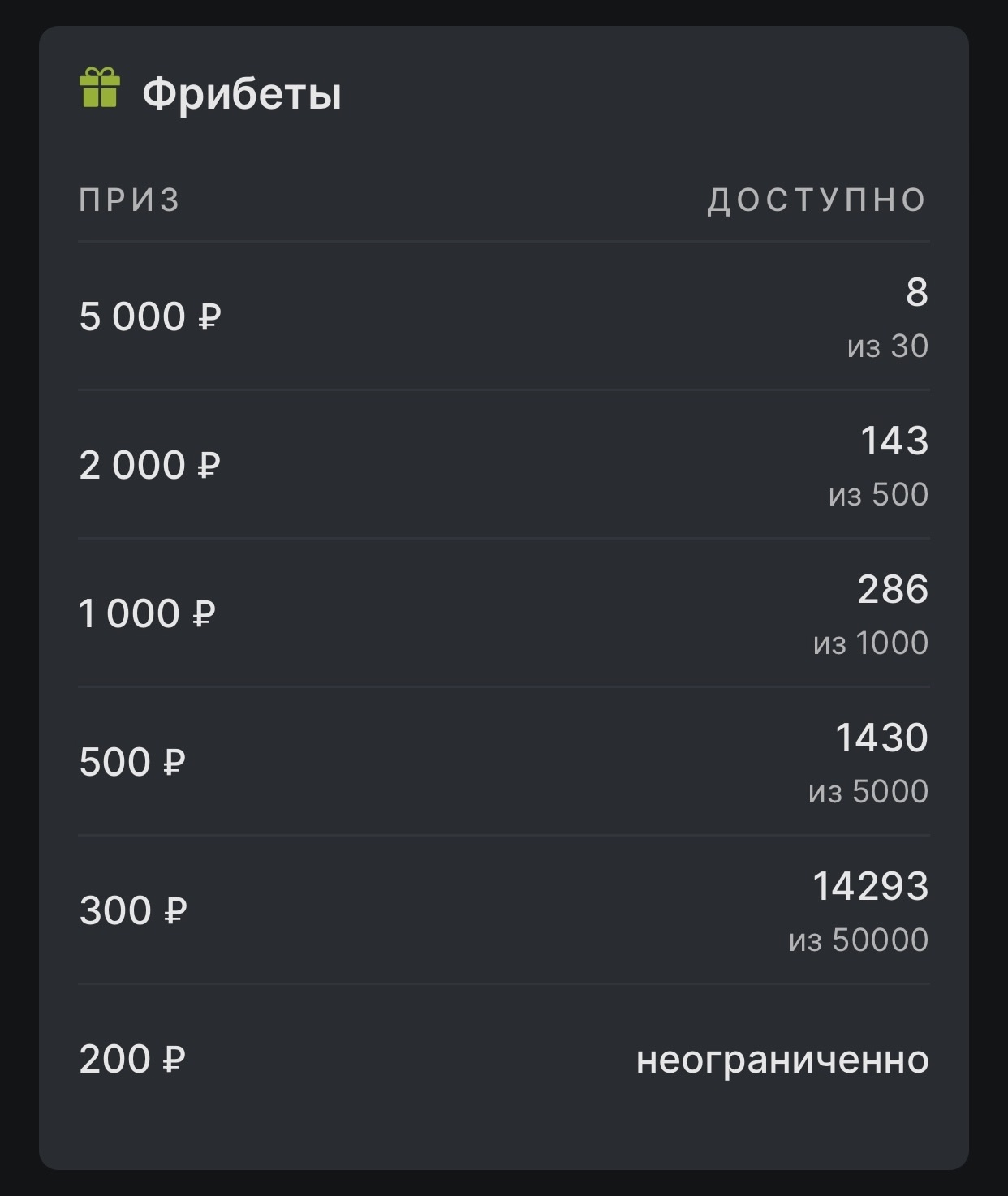This screenshot has width=1008, height=1196.
Task: Click the неограниченно availability label
Action: (x=782, y=1060)
